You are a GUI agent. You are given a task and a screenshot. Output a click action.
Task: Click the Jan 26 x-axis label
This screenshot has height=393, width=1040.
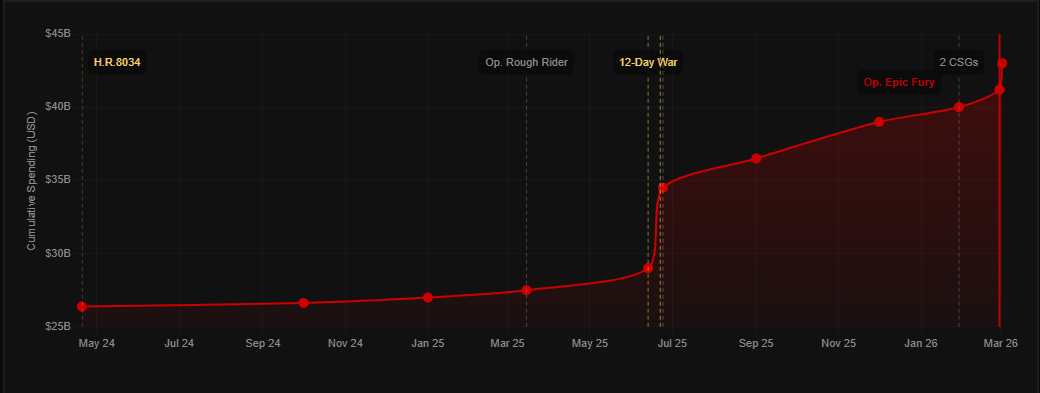click(x=921, y=344)
